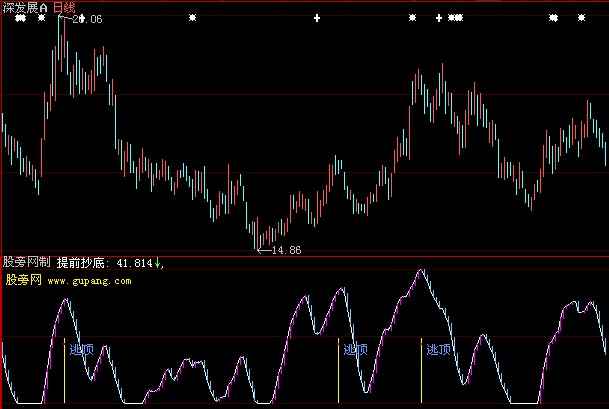Select the 日线 daily period label
The width and height of the screenshot is (609, 409).
click(65, 7)
